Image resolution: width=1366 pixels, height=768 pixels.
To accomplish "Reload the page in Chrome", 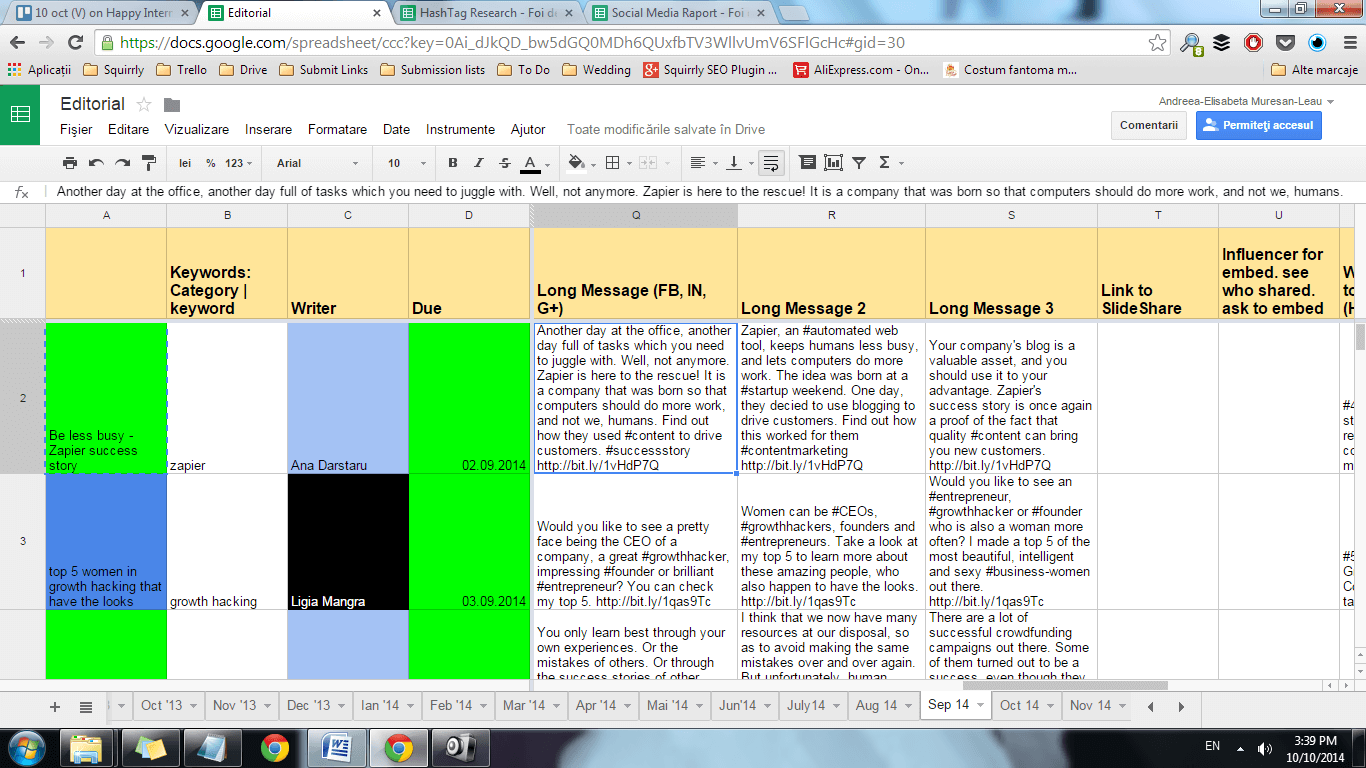I will point(75,43).
